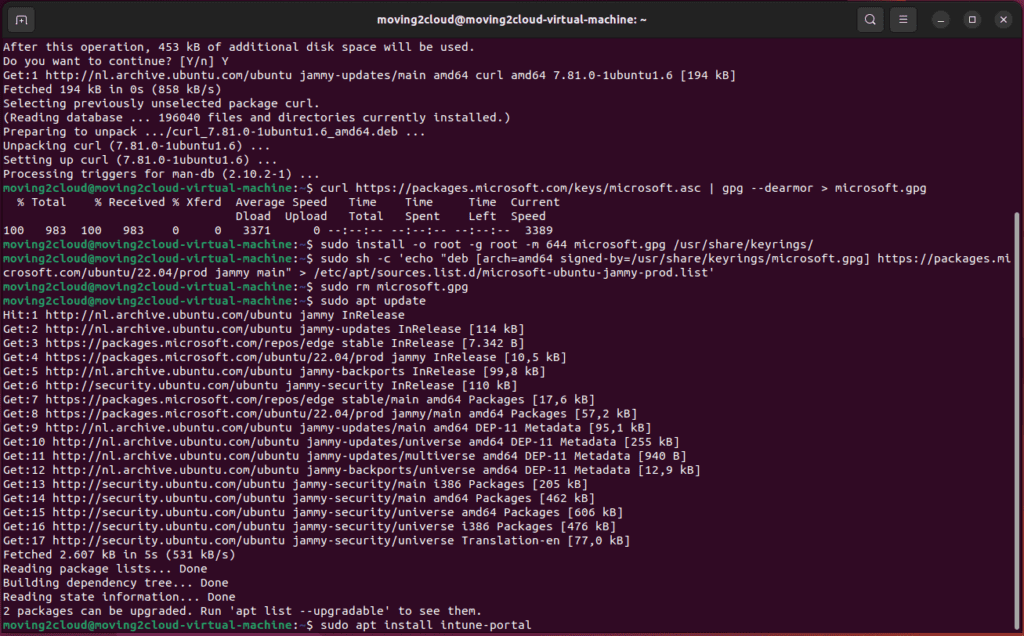Click the window title showing moving2cloud-virtual-machine
Screen dimensions: 1024x636
coord(513,19)
